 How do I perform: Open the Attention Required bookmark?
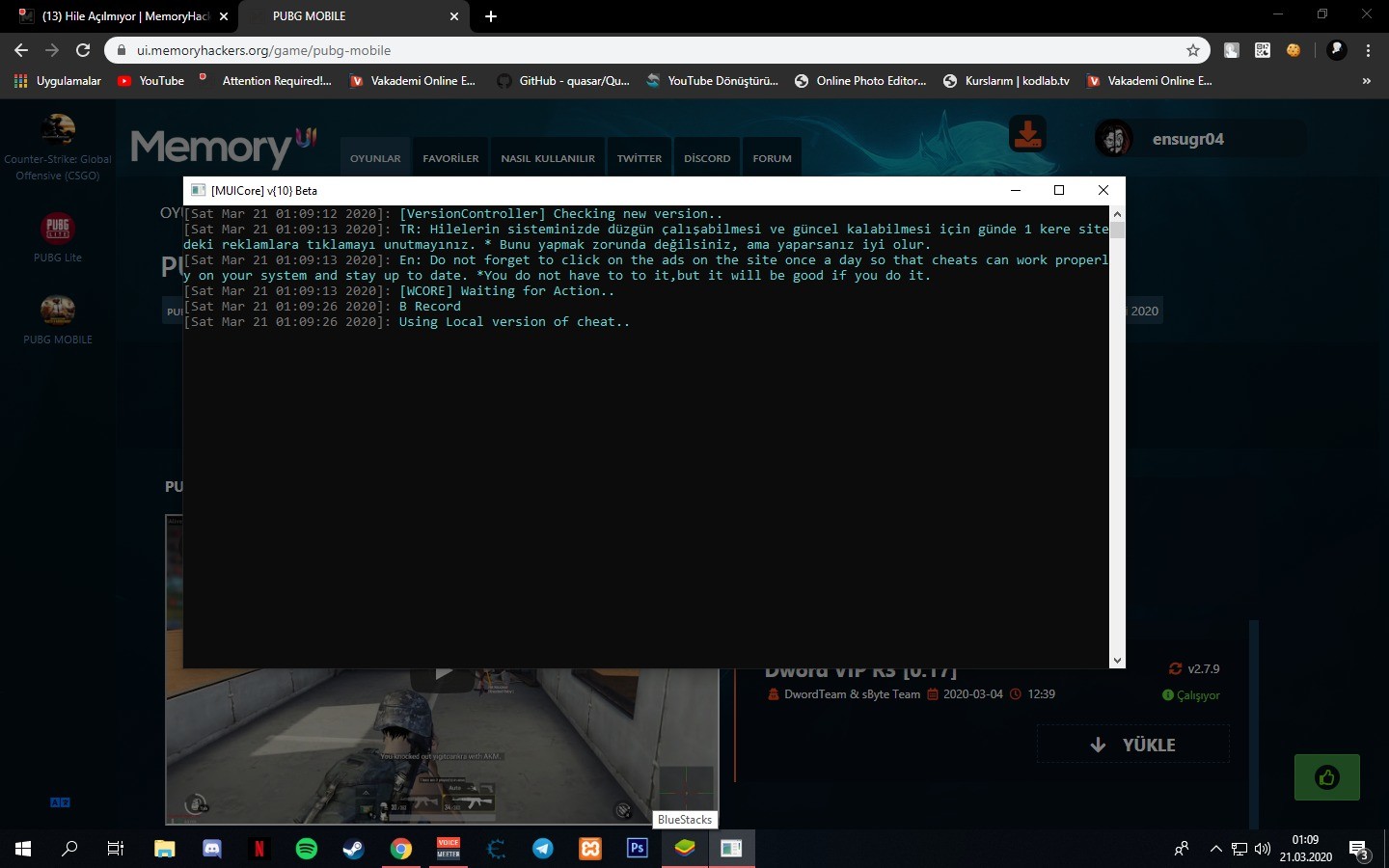(265, 81)
